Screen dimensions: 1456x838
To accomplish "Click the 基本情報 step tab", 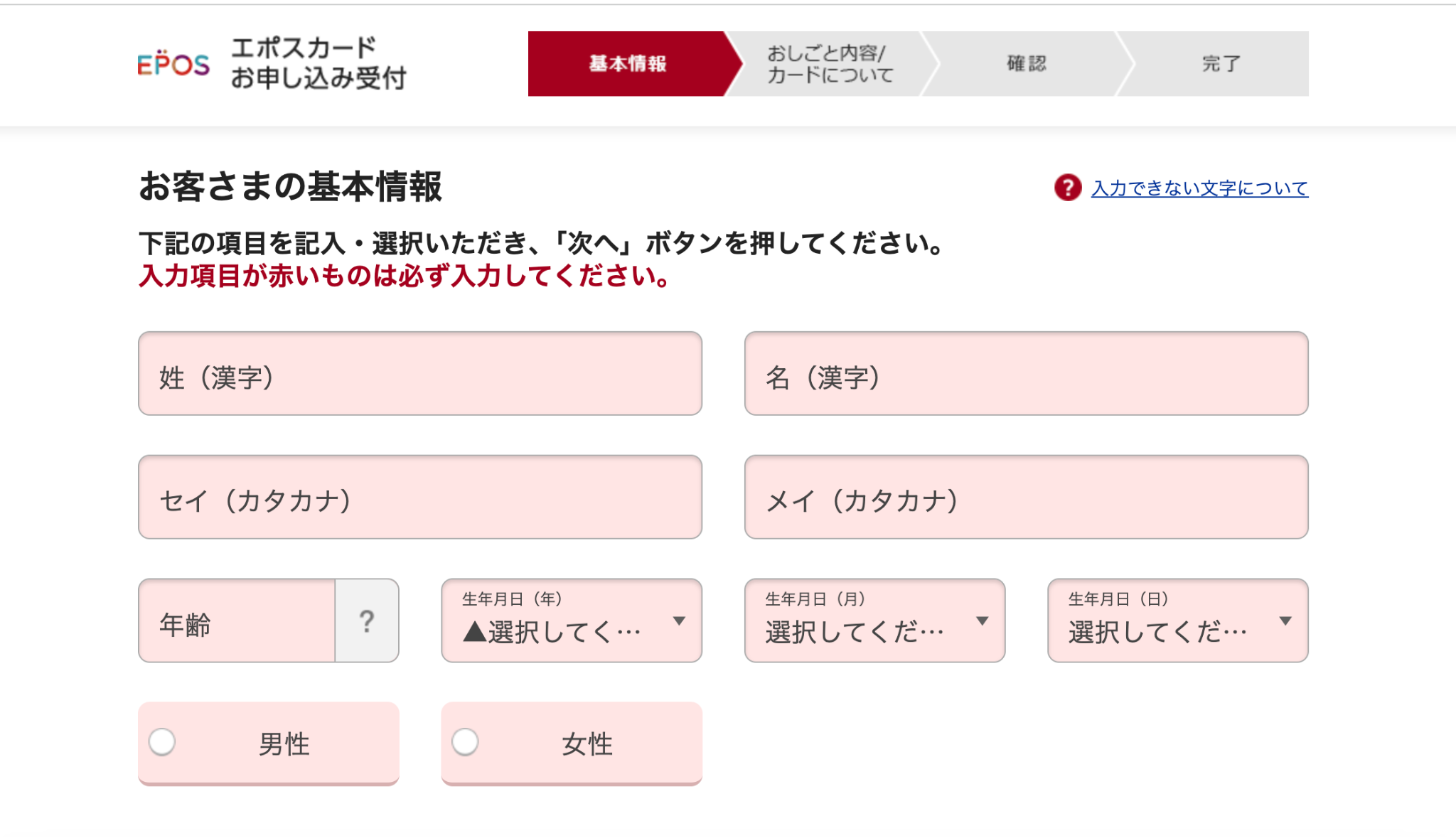I will 627,64.
